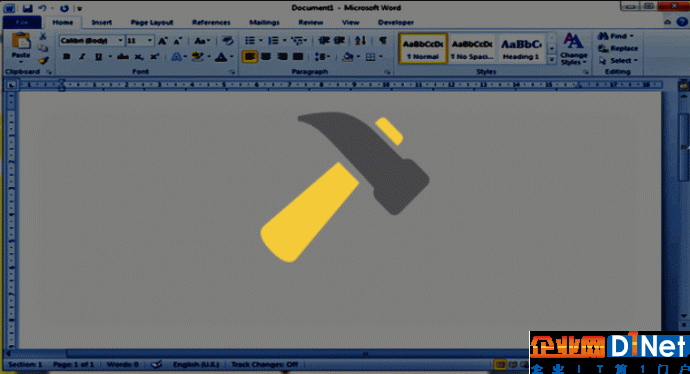Toggle Bold formatting

pos(66,57)
